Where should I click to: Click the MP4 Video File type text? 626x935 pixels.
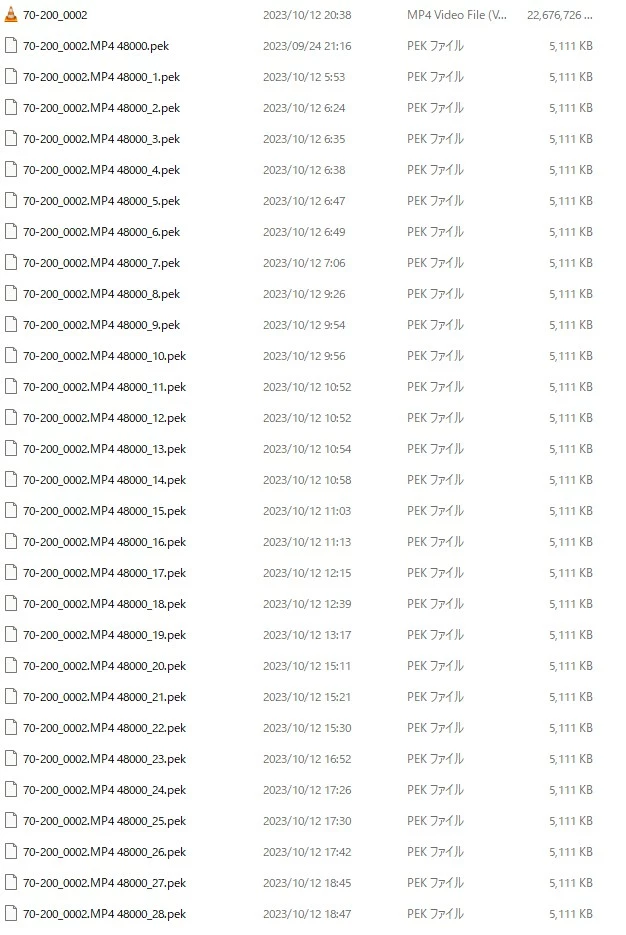457,15
